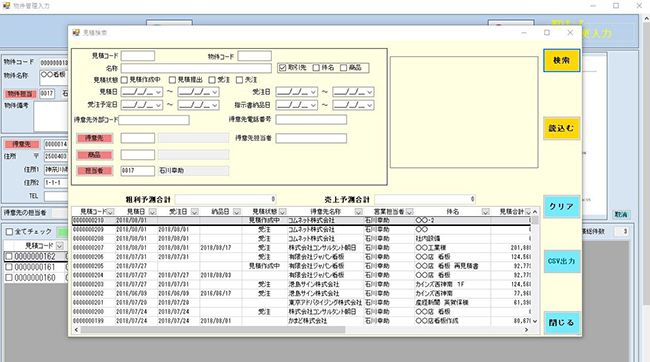This screenshot has height=362, width=650.
Task: Select estimate row 0000000199
Action: click(301, 321)
